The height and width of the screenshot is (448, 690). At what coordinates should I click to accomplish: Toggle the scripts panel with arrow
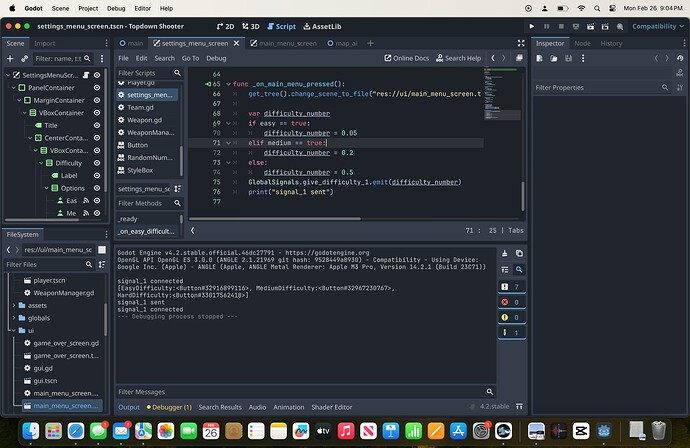tap(192, 230)
